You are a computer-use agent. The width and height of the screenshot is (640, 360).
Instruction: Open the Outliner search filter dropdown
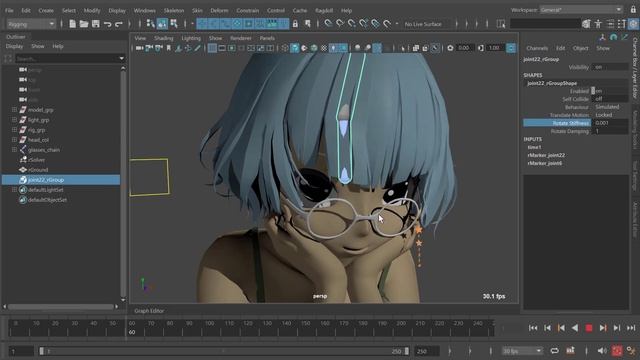pos(121,58)
